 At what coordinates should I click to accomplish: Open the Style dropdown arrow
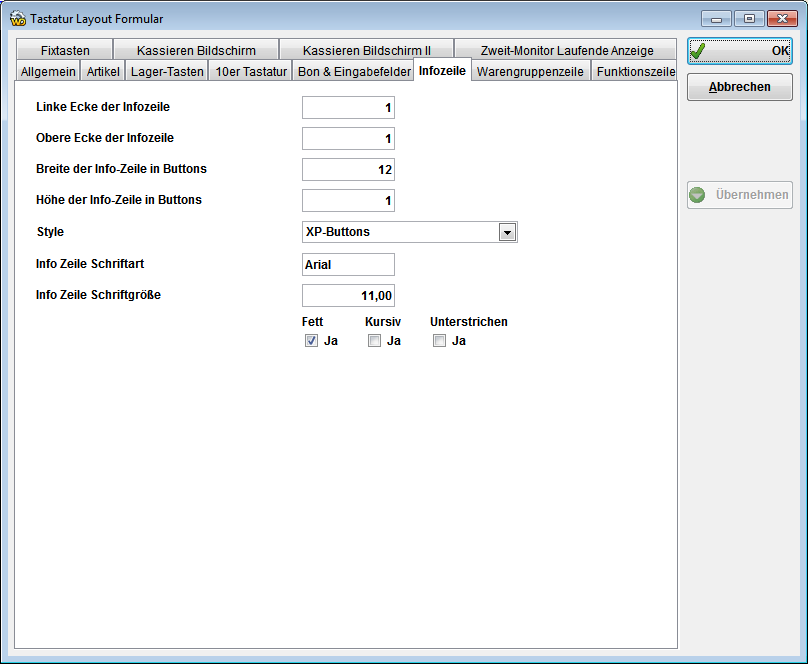(x=508, y=232)
